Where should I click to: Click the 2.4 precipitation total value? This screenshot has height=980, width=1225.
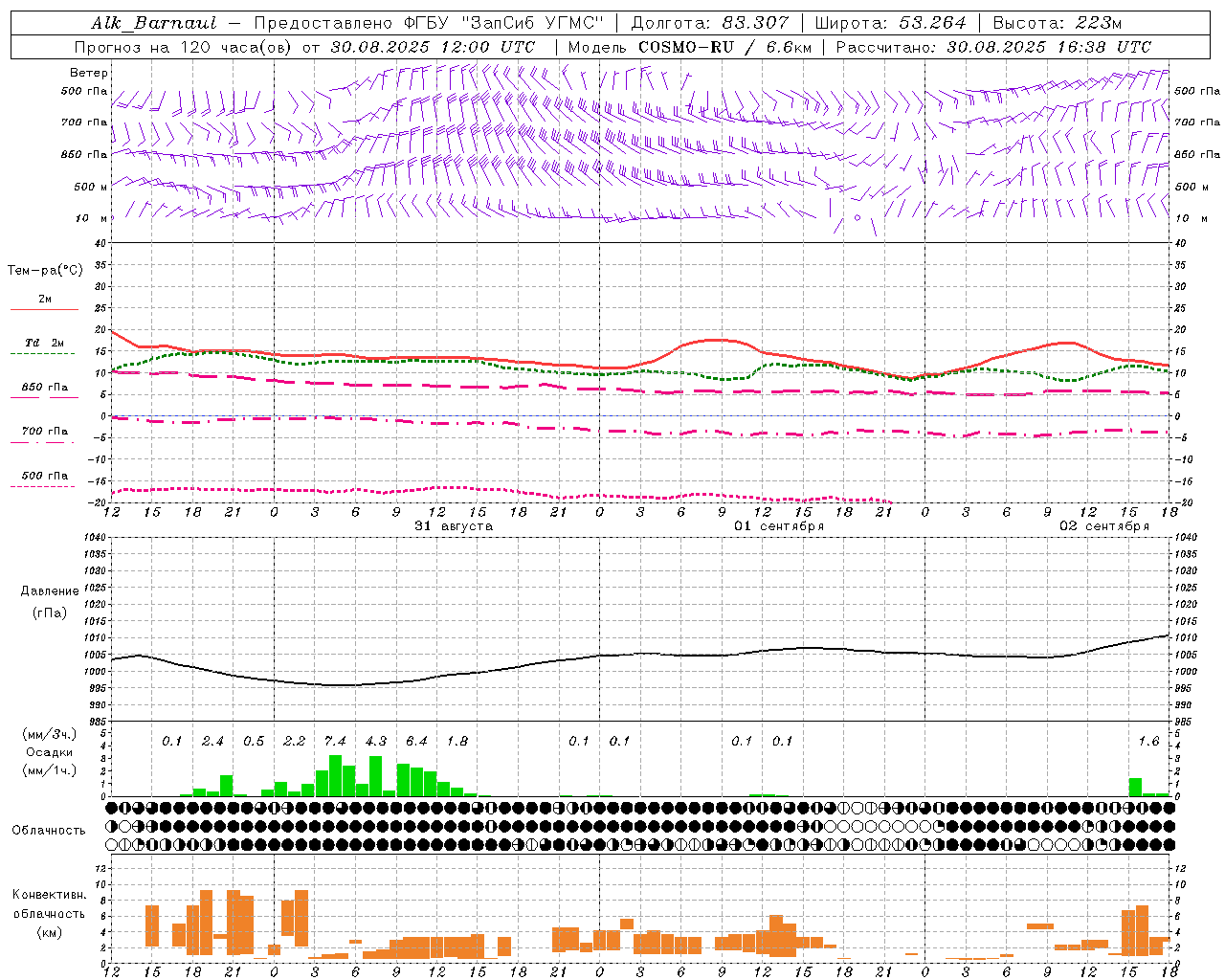(212, 741)
